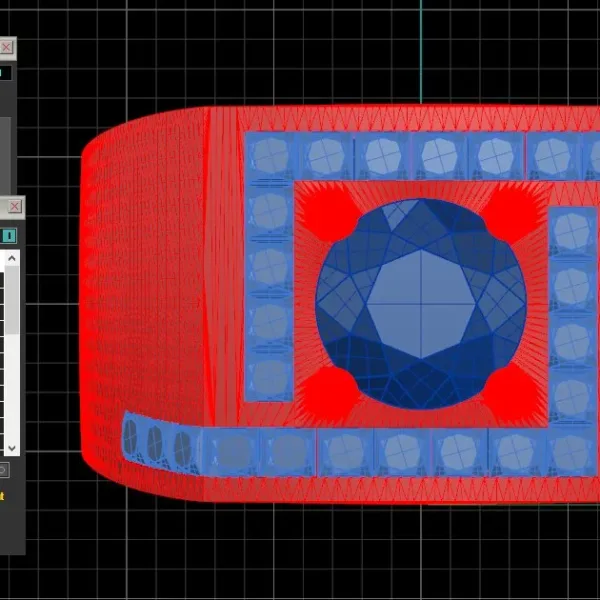Click the list scrollbar down arrow
This screenshot has height=600, width=600.
(12, 448)
